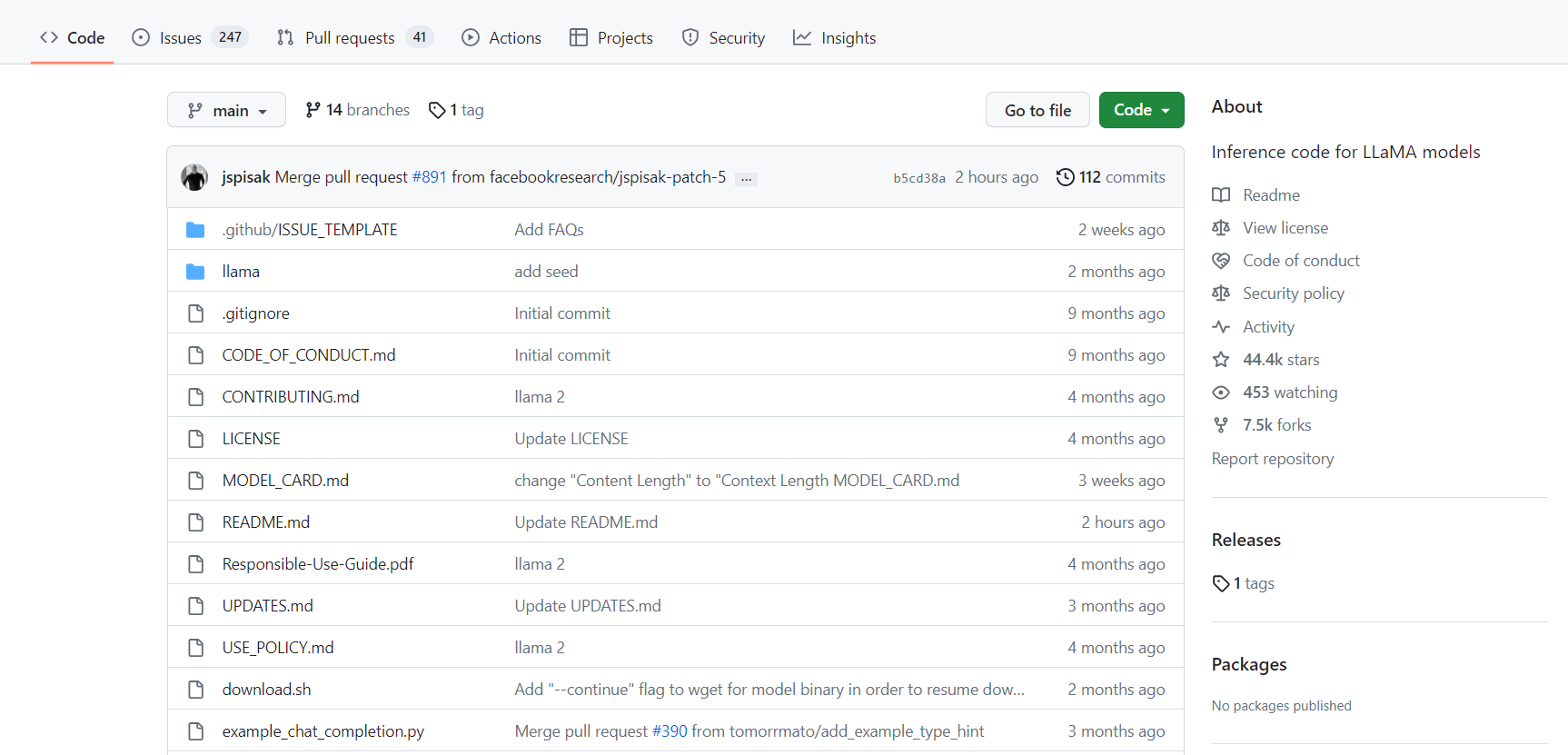This screenshot has width=1568, height=755.
Task: Click the commit history clock icon
Action: (1065, 177)
